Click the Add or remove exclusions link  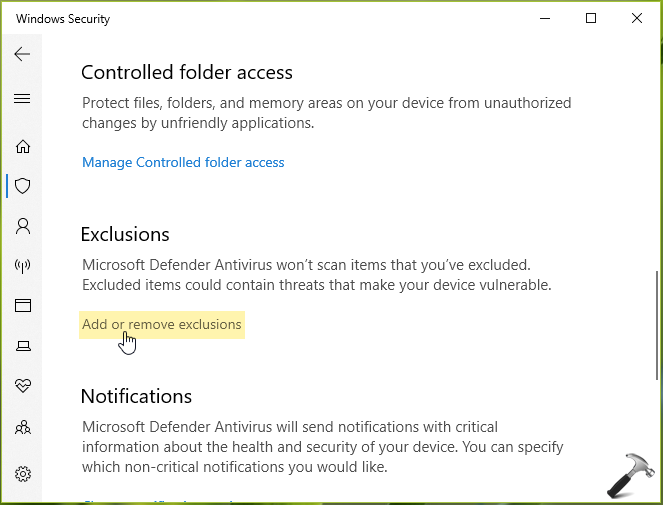coord(162,324)
